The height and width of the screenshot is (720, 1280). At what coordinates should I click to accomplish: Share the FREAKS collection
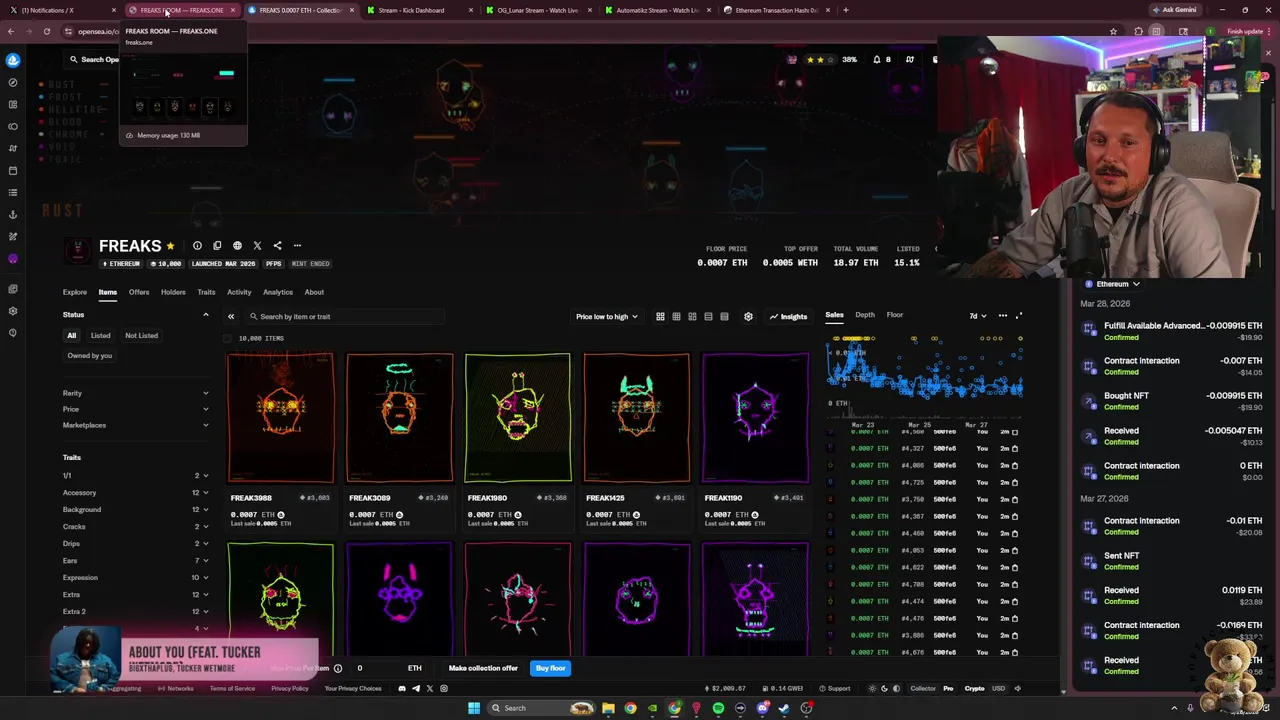point(277,246)
